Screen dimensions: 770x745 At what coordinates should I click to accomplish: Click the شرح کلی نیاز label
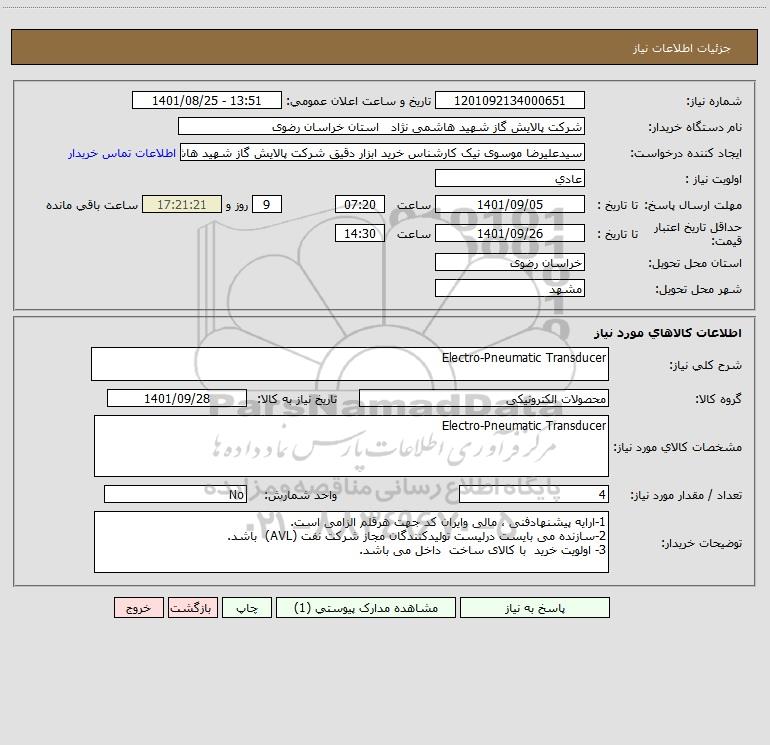pyautogui.click(x=706, y=365)
